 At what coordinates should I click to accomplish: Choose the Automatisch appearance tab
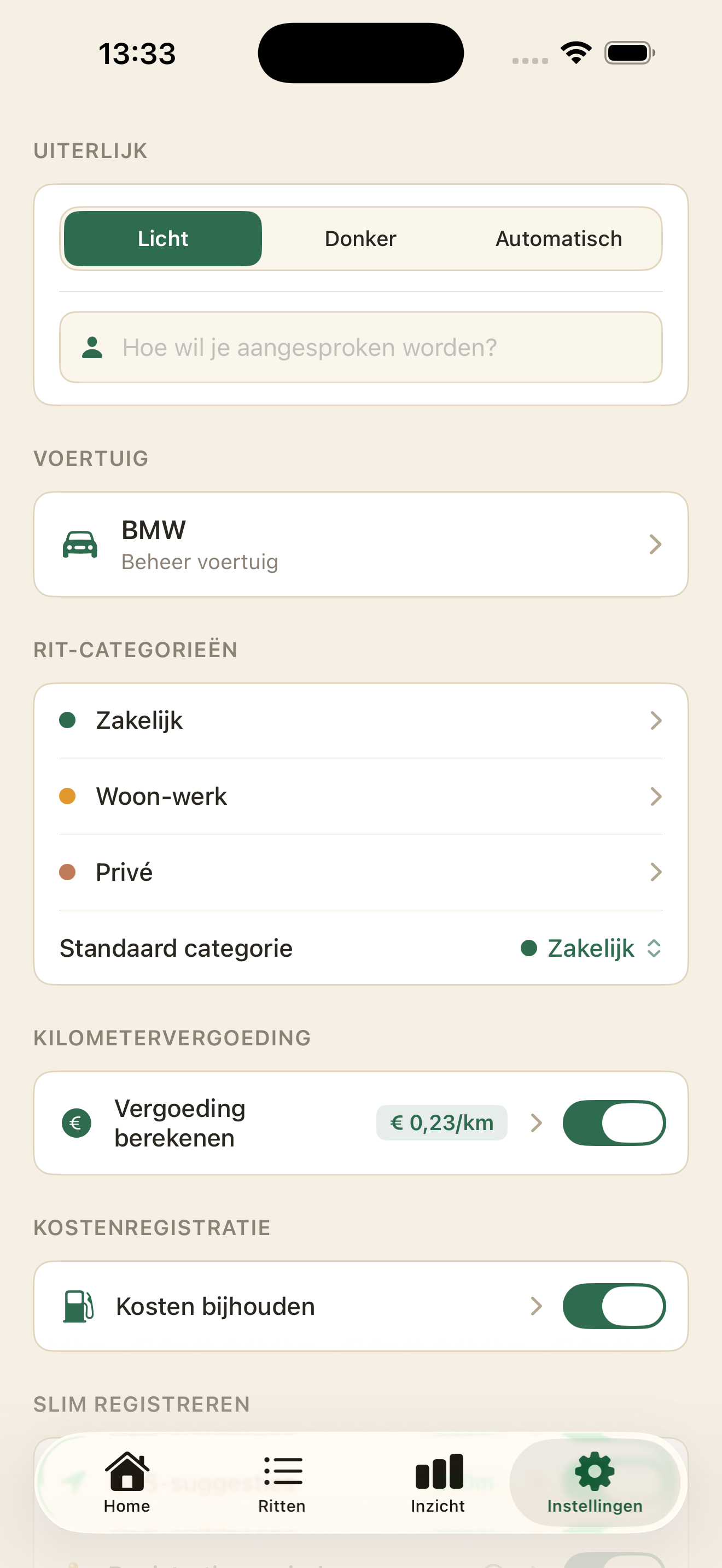558,238
